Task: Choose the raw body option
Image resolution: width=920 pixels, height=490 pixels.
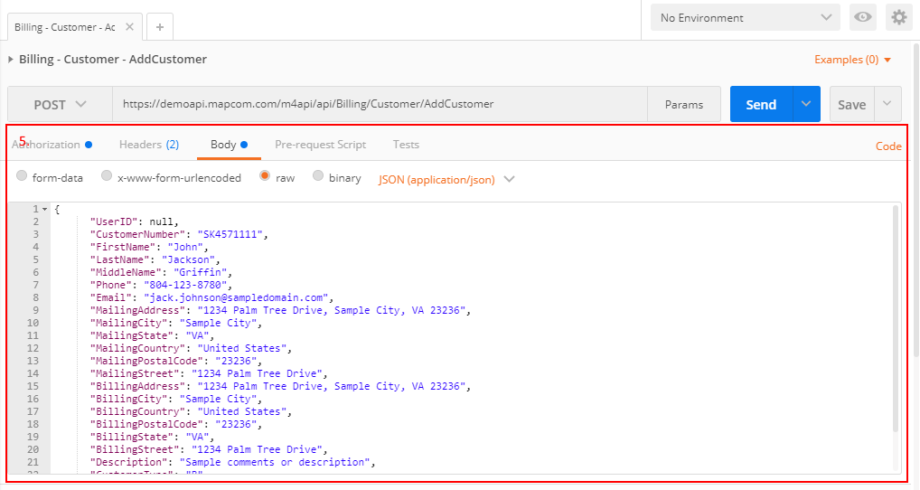Action: (x=265, y=177)
